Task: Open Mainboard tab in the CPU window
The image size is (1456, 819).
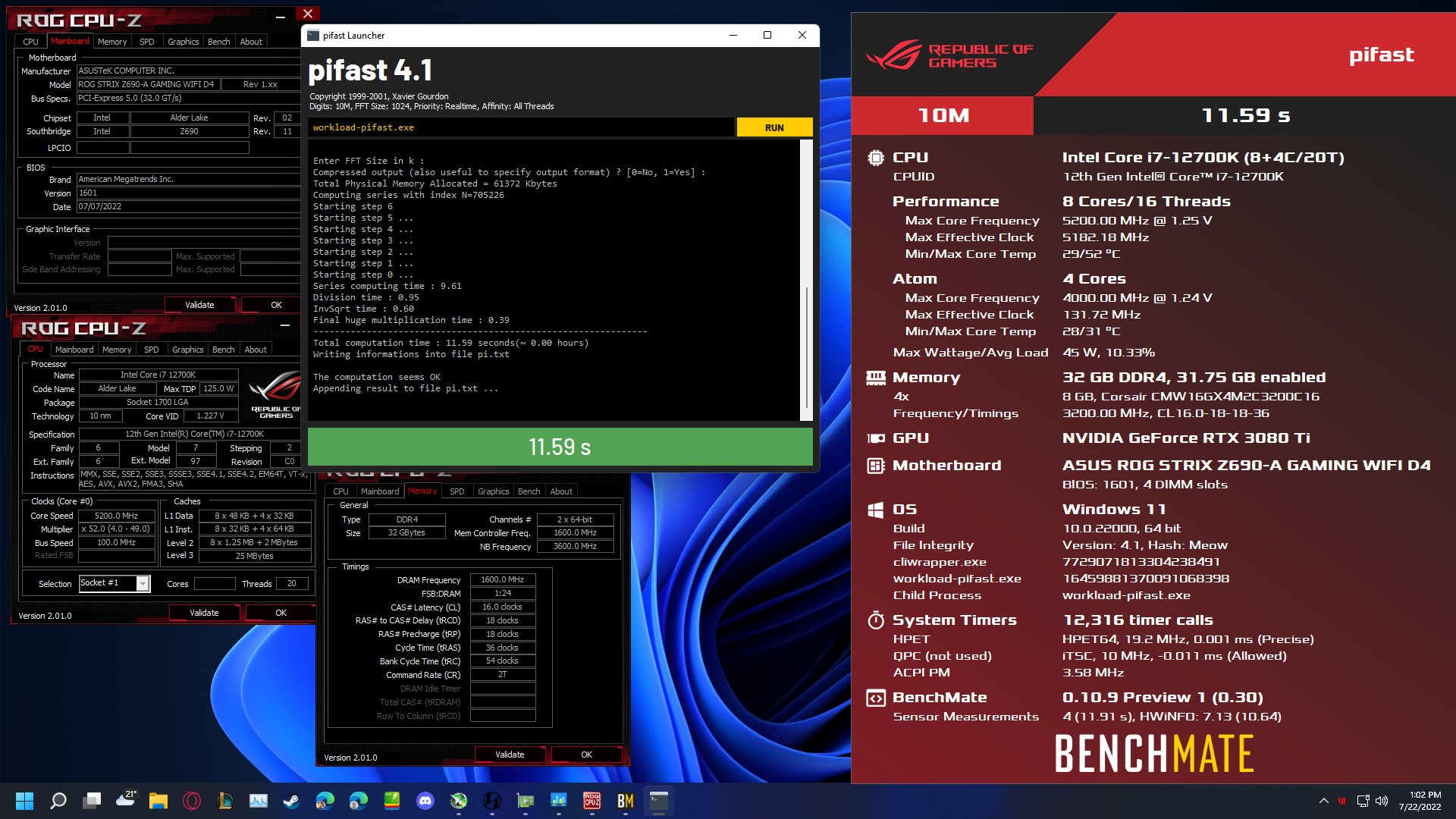Action: pyautogui.click(x=74, y=350)
